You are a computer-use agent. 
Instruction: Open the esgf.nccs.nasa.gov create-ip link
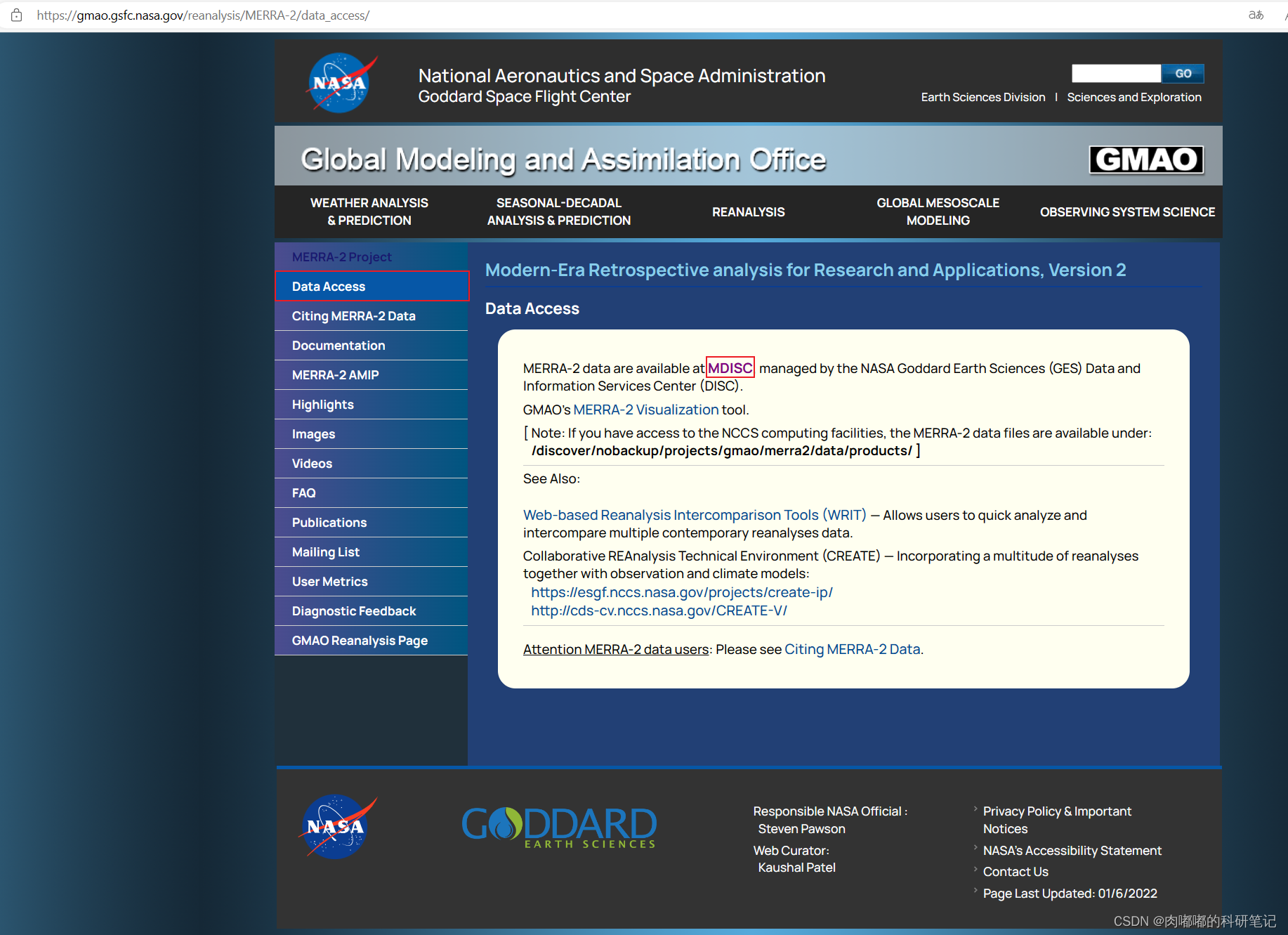681,592
